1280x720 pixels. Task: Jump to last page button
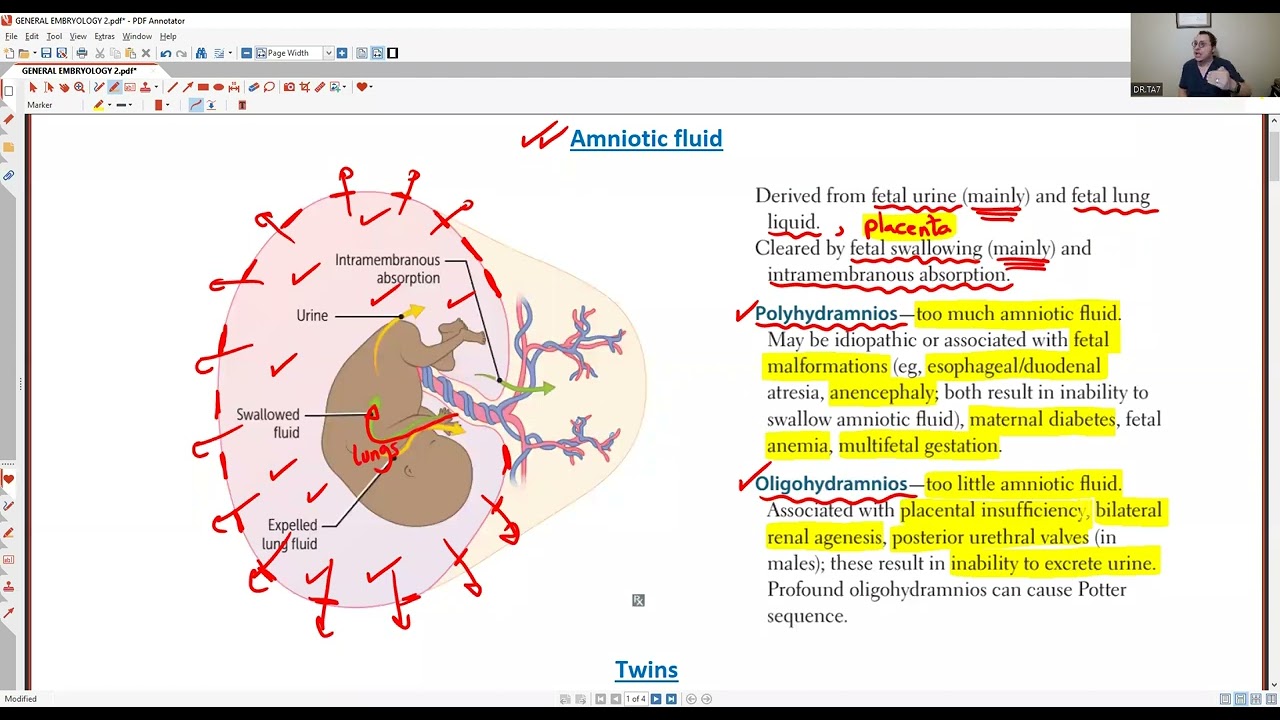[671, 699]
